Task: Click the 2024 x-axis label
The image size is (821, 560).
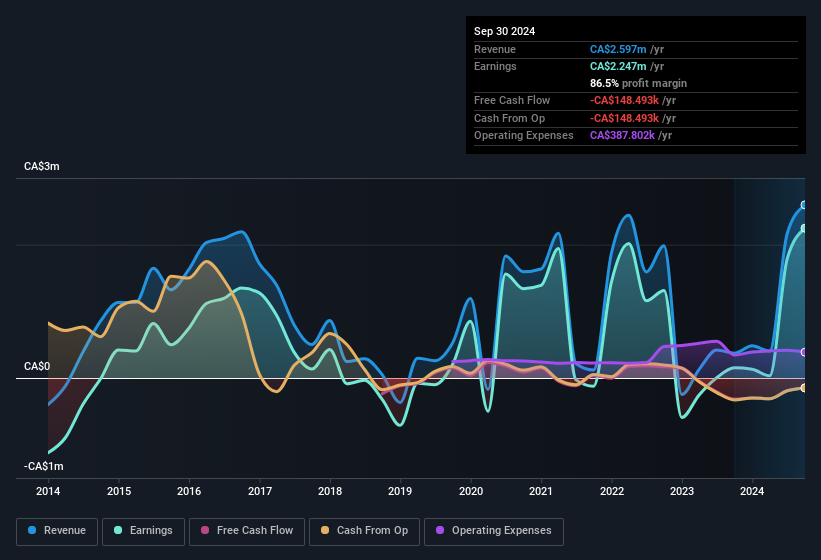Action: (752, 491)
